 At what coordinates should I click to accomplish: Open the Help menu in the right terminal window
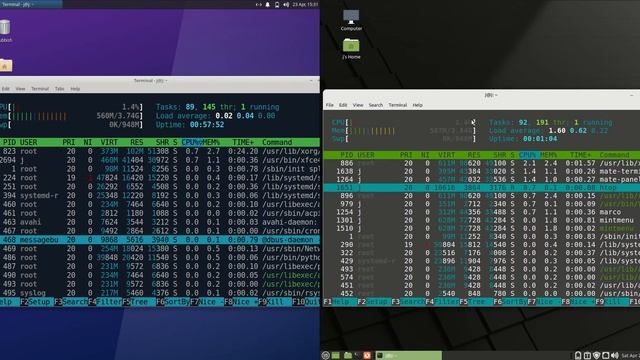(417, 105)
